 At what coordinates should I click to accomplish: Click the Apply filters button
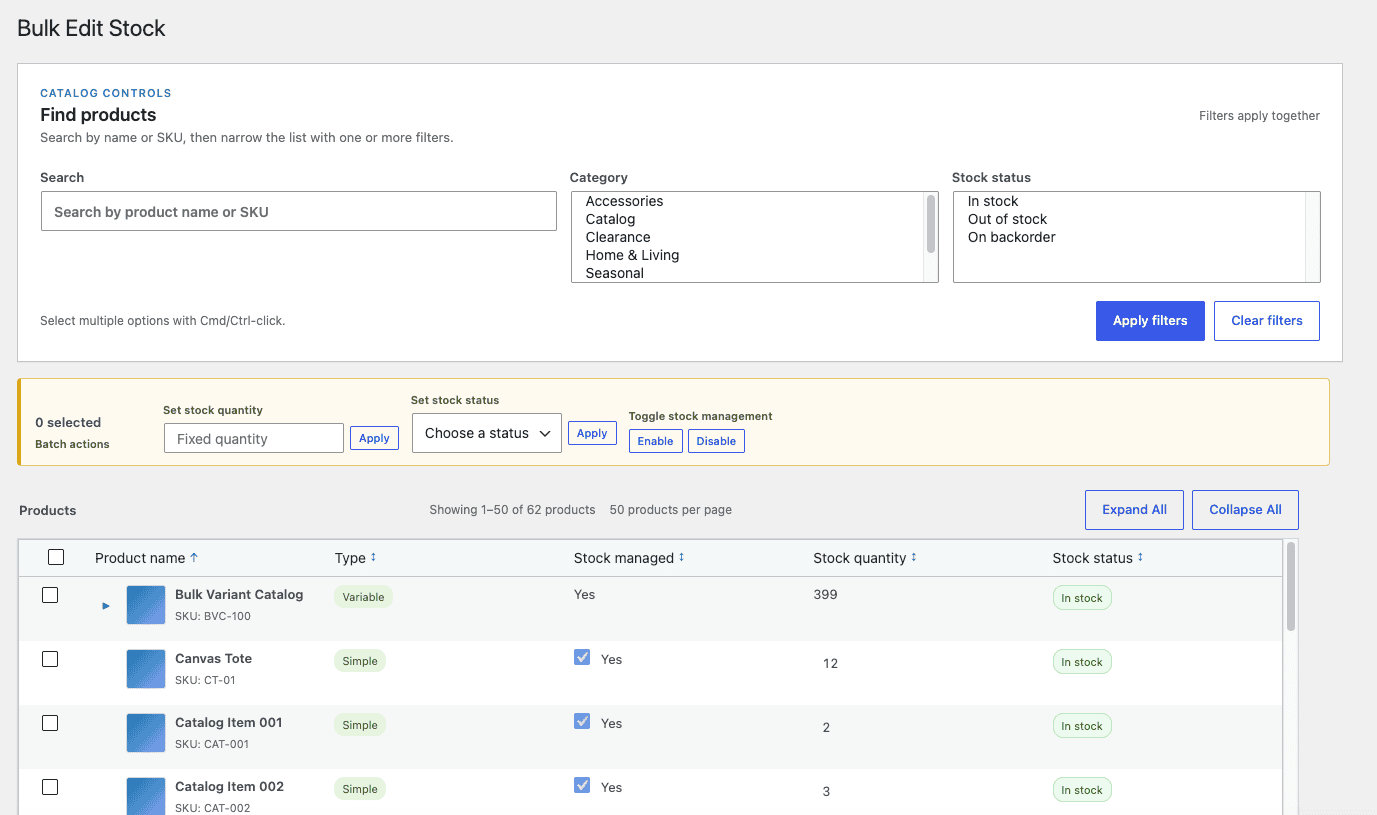1150,321
